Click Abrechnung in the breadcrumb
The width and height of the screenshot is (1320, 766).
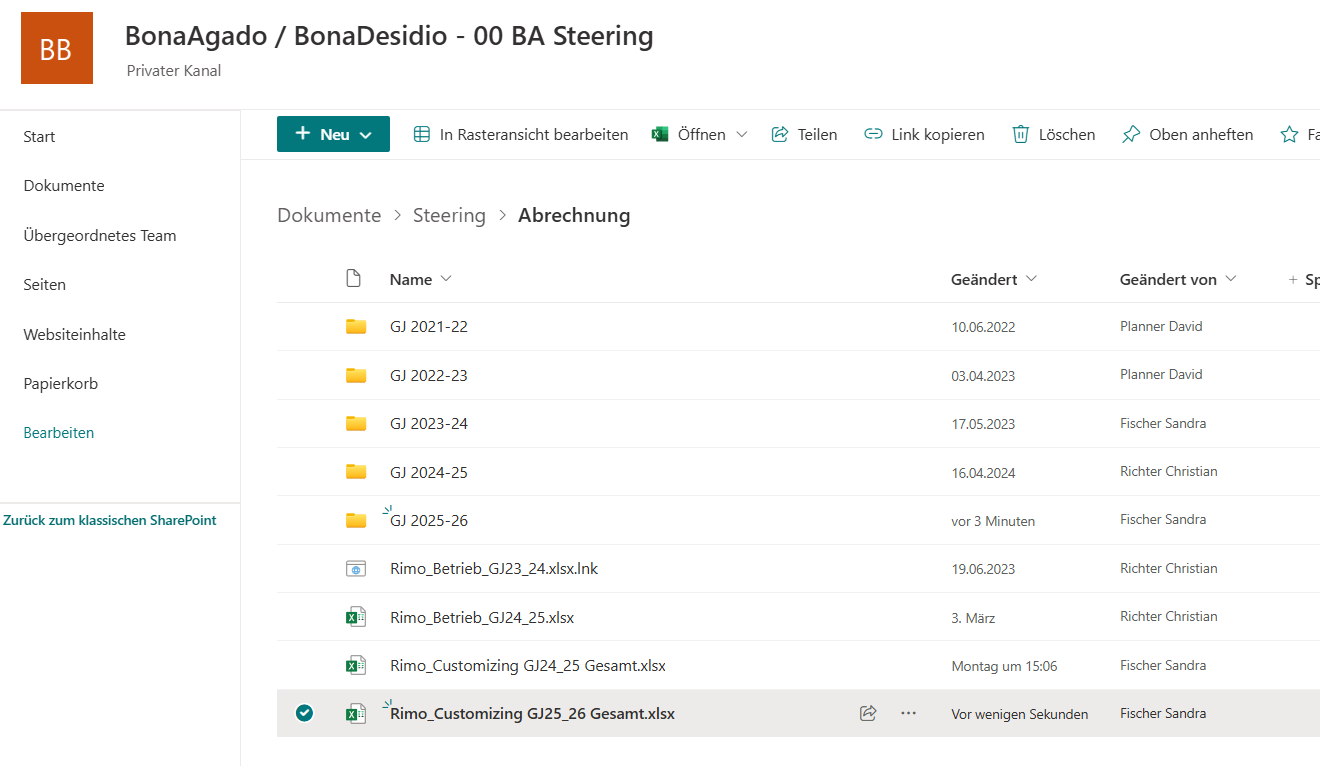(x=574, y=215)
